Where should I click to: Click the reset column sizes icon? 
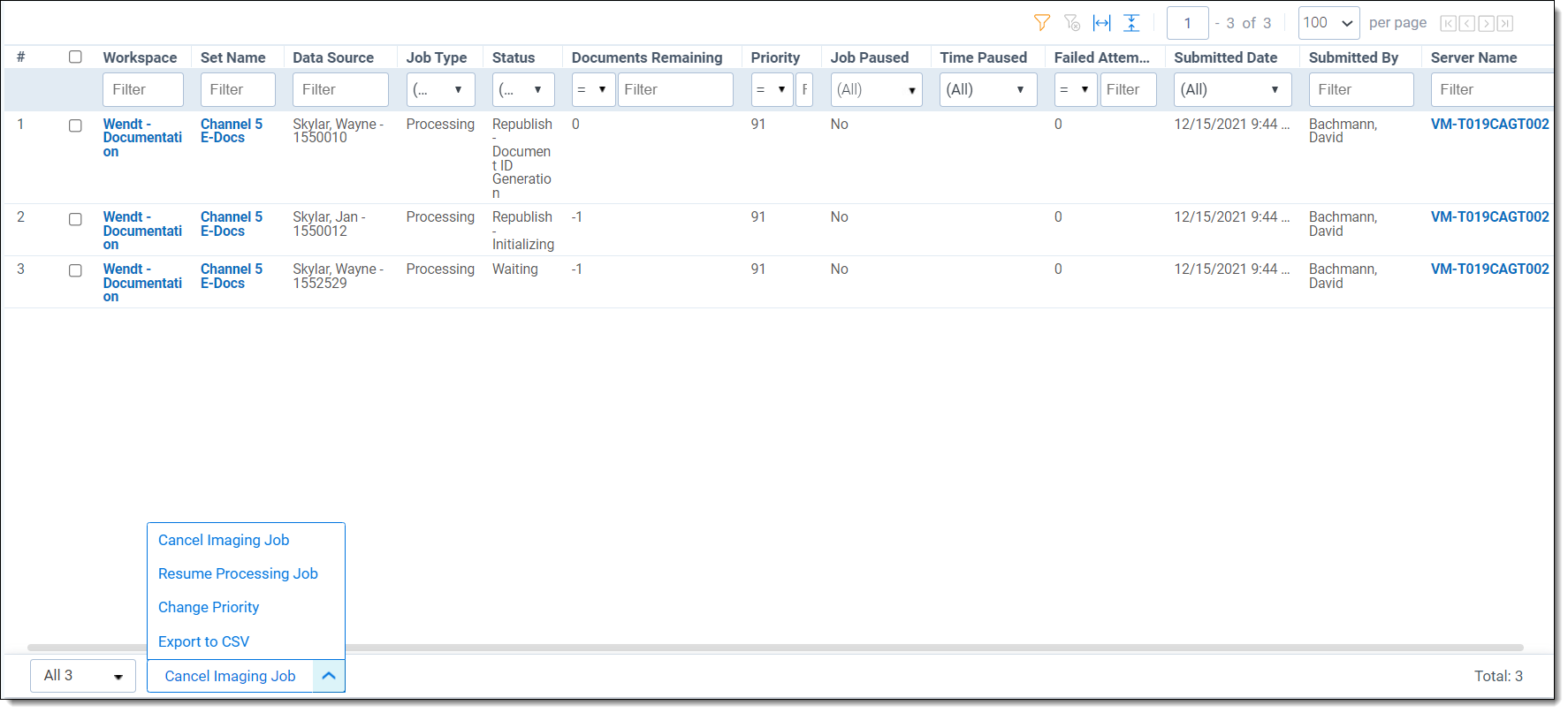[1102, 23]
